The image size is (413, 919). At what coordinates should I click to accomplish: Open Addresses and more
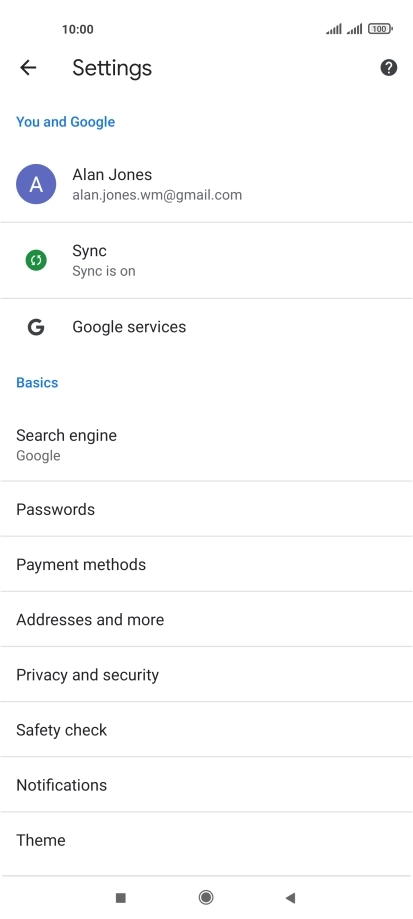pos(206,619)
